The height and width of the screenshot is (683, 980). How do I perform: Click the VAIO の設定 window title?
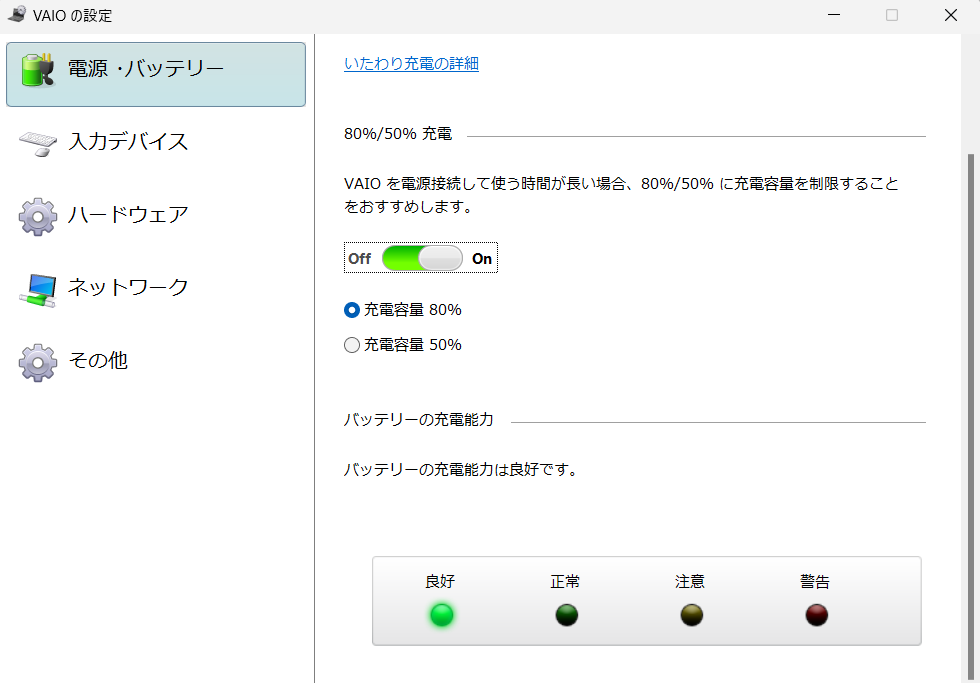72,16
